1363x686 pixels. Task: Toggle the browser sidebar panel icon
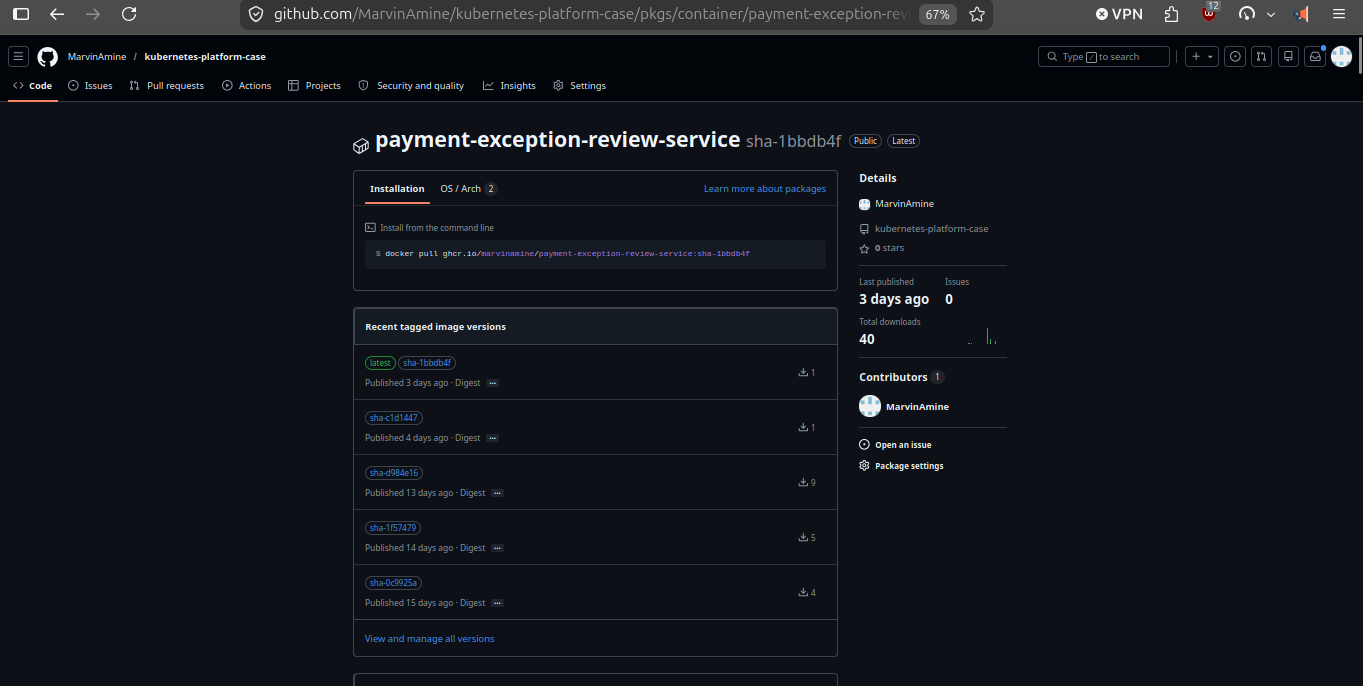(21, 14)
